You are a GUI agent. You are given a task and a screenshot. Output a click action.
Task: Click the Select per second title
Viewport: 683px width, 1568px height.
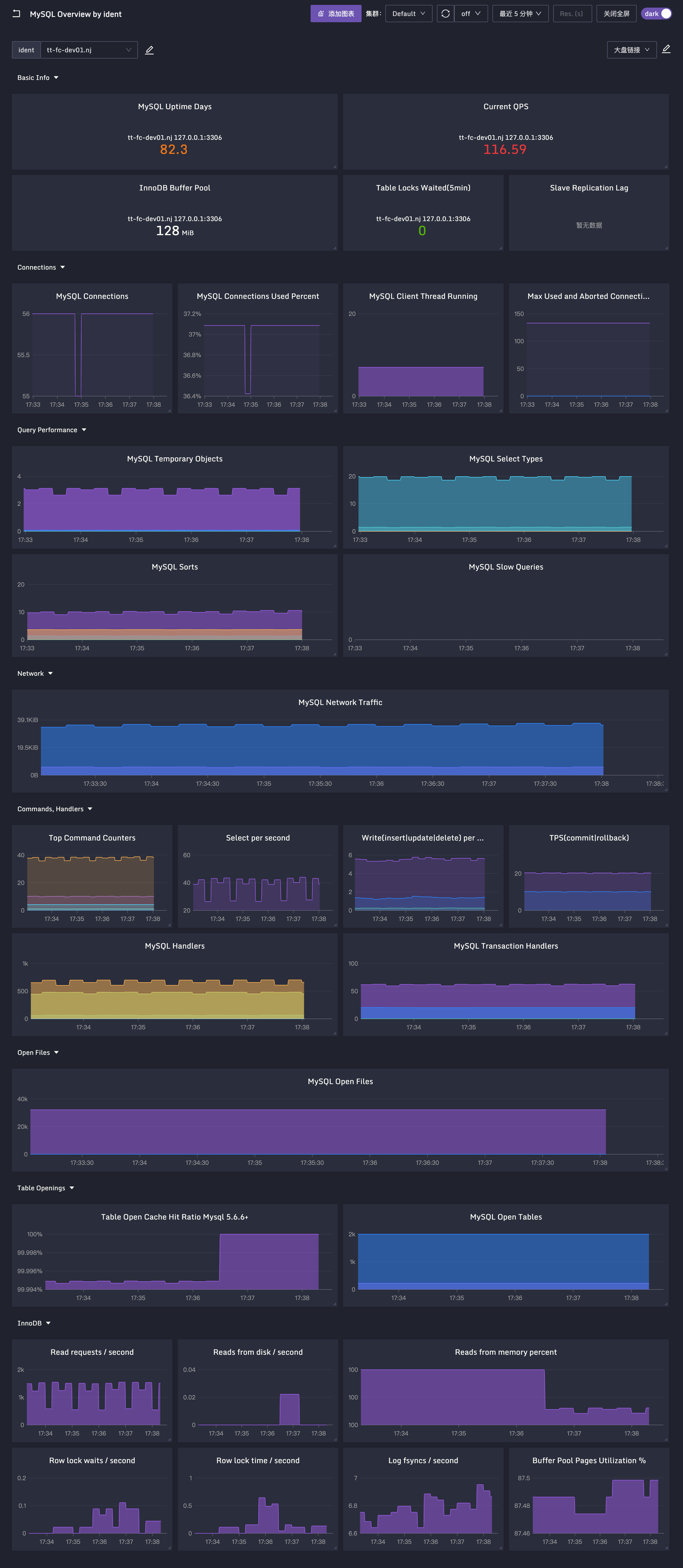(257, 838)
